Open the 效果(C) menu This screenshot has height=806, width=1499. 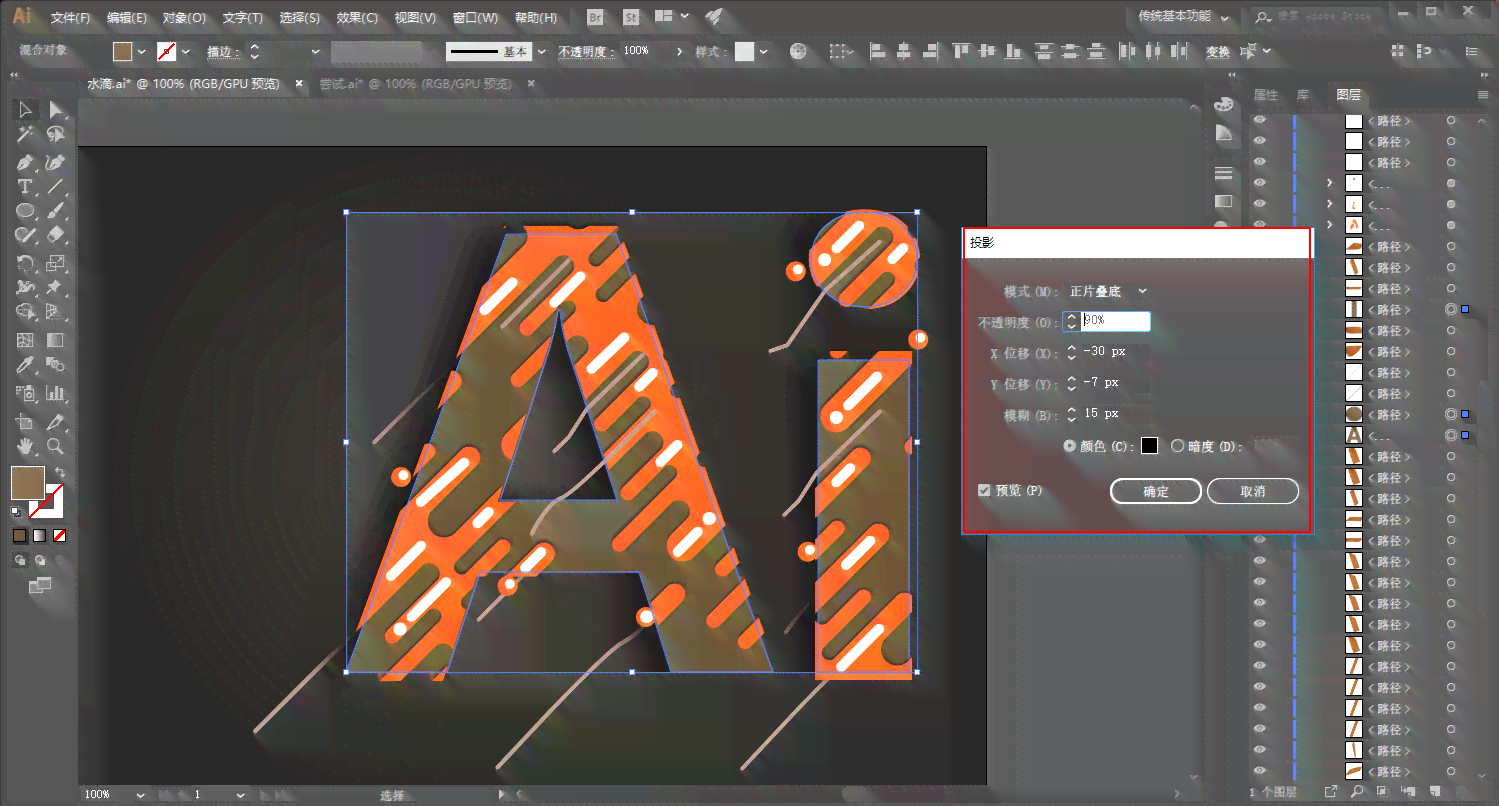(357, 18)
